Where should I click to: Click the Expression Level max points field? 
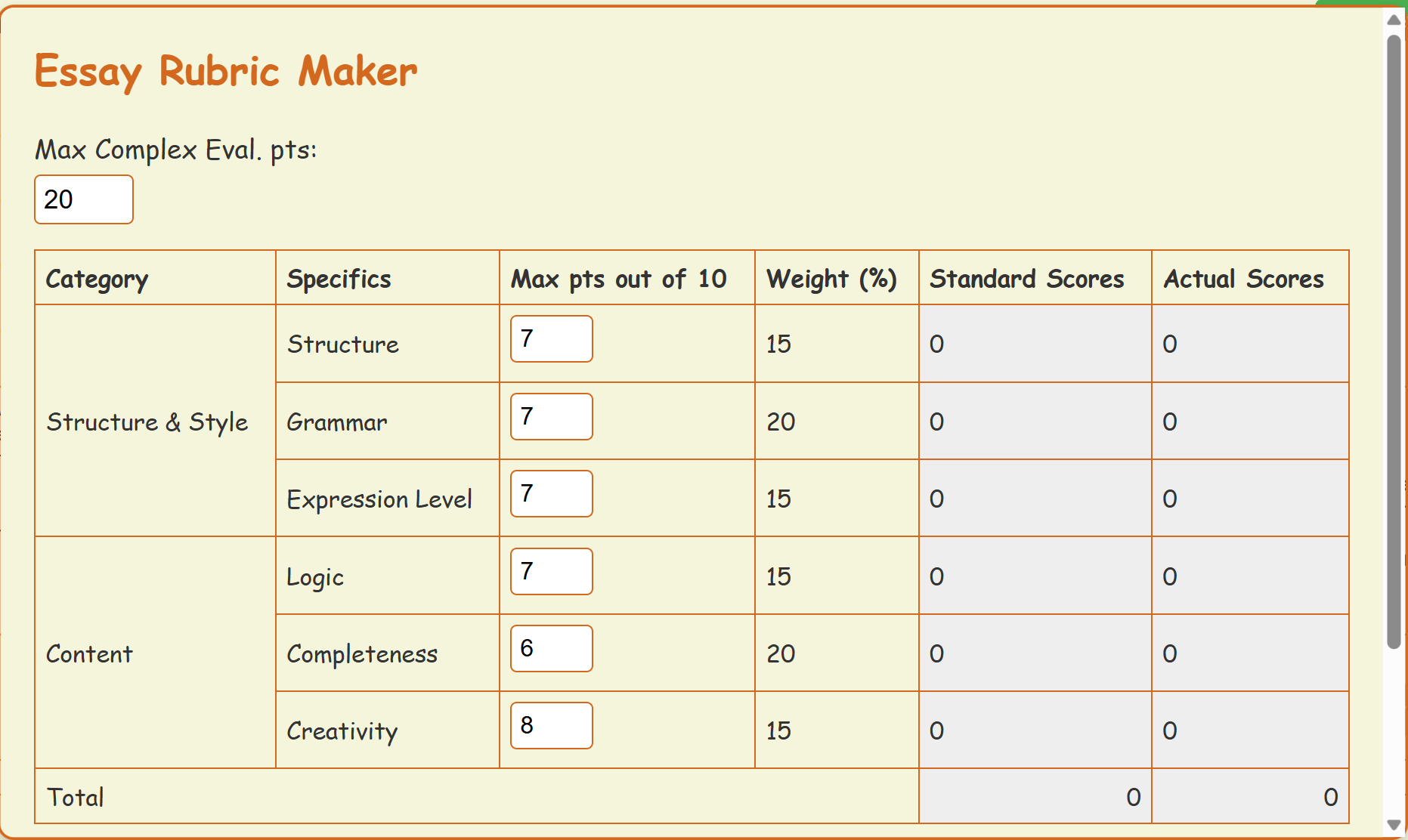(552, 494)
